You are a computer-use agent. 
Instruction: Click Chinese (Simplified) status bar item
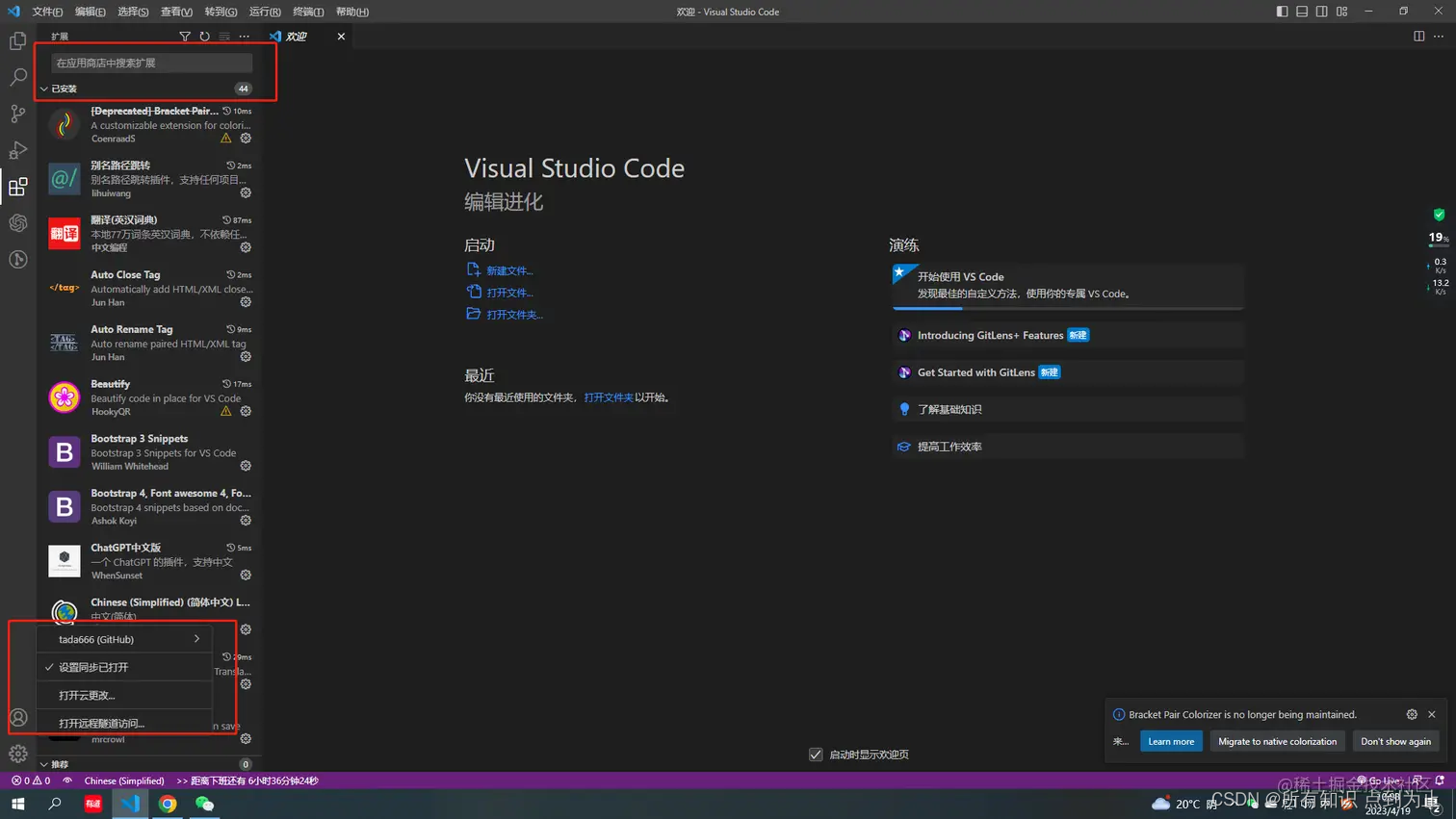click(124, 781)
